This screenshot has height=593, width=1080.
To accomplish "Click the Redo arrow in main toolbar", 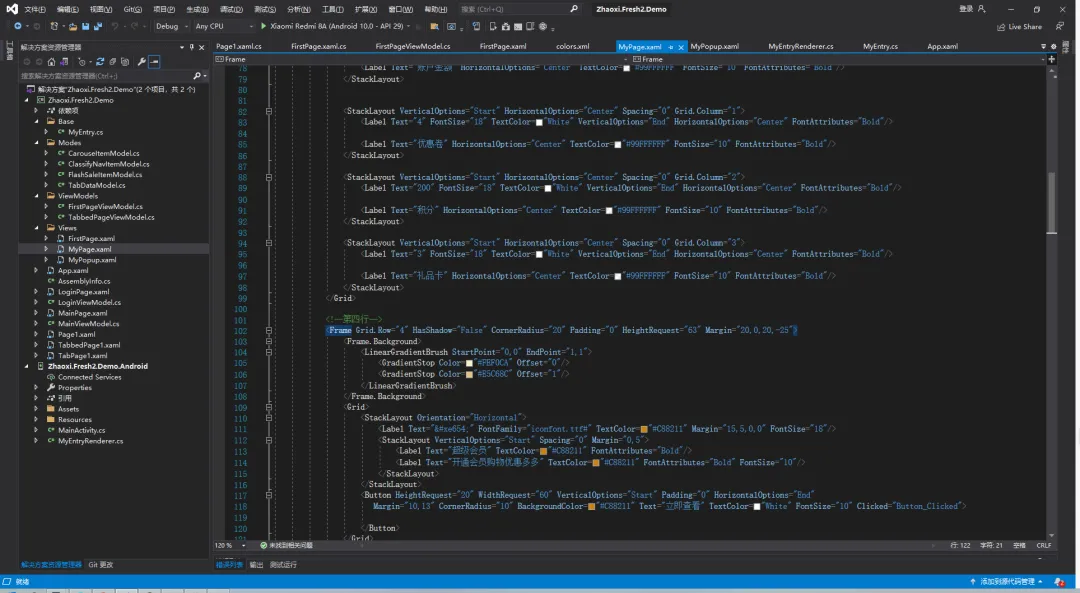I will [134, 26].
